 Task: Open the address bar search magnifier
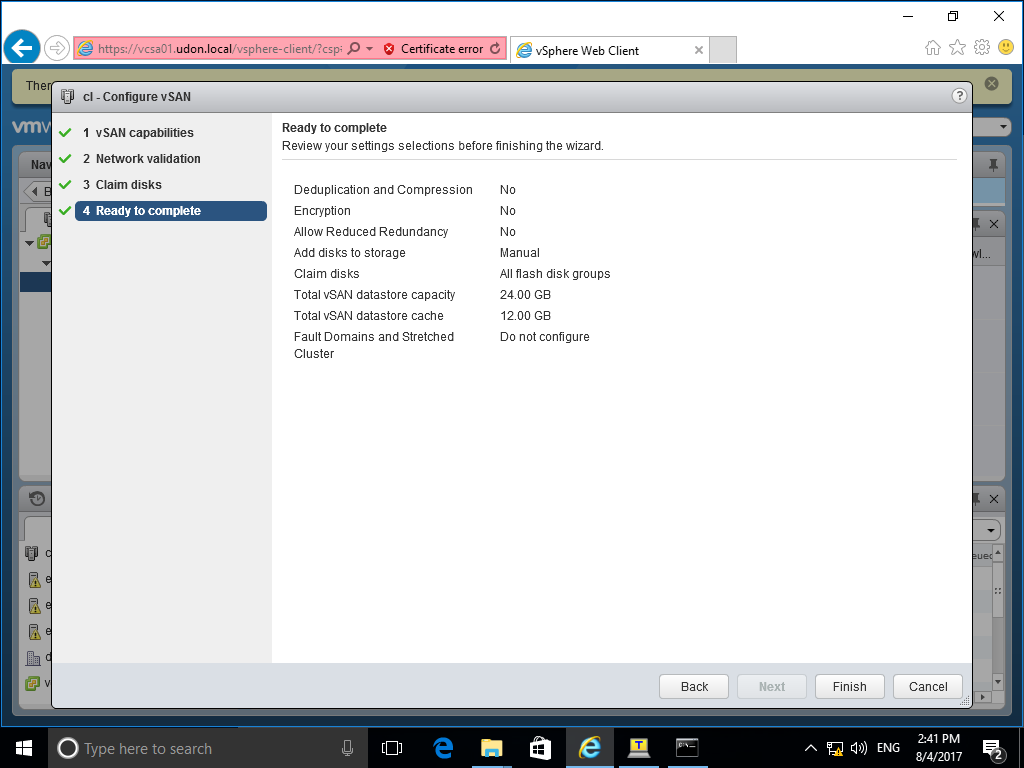click(354, 48)
